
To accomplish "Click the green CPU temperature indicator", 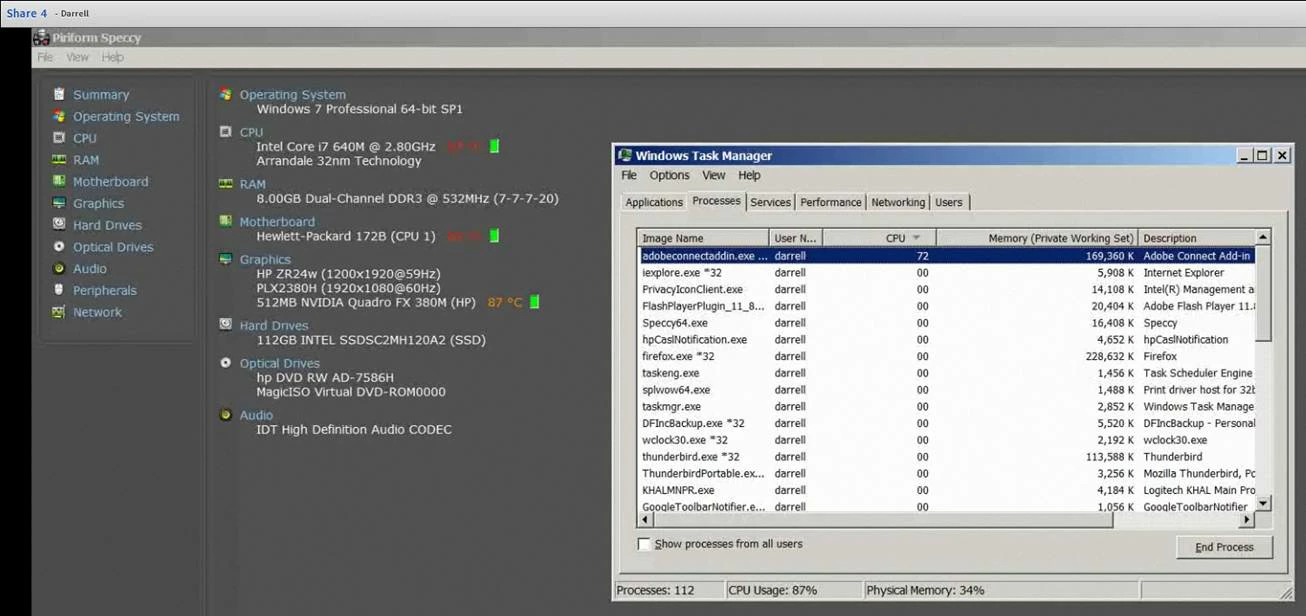I will 494,146.
